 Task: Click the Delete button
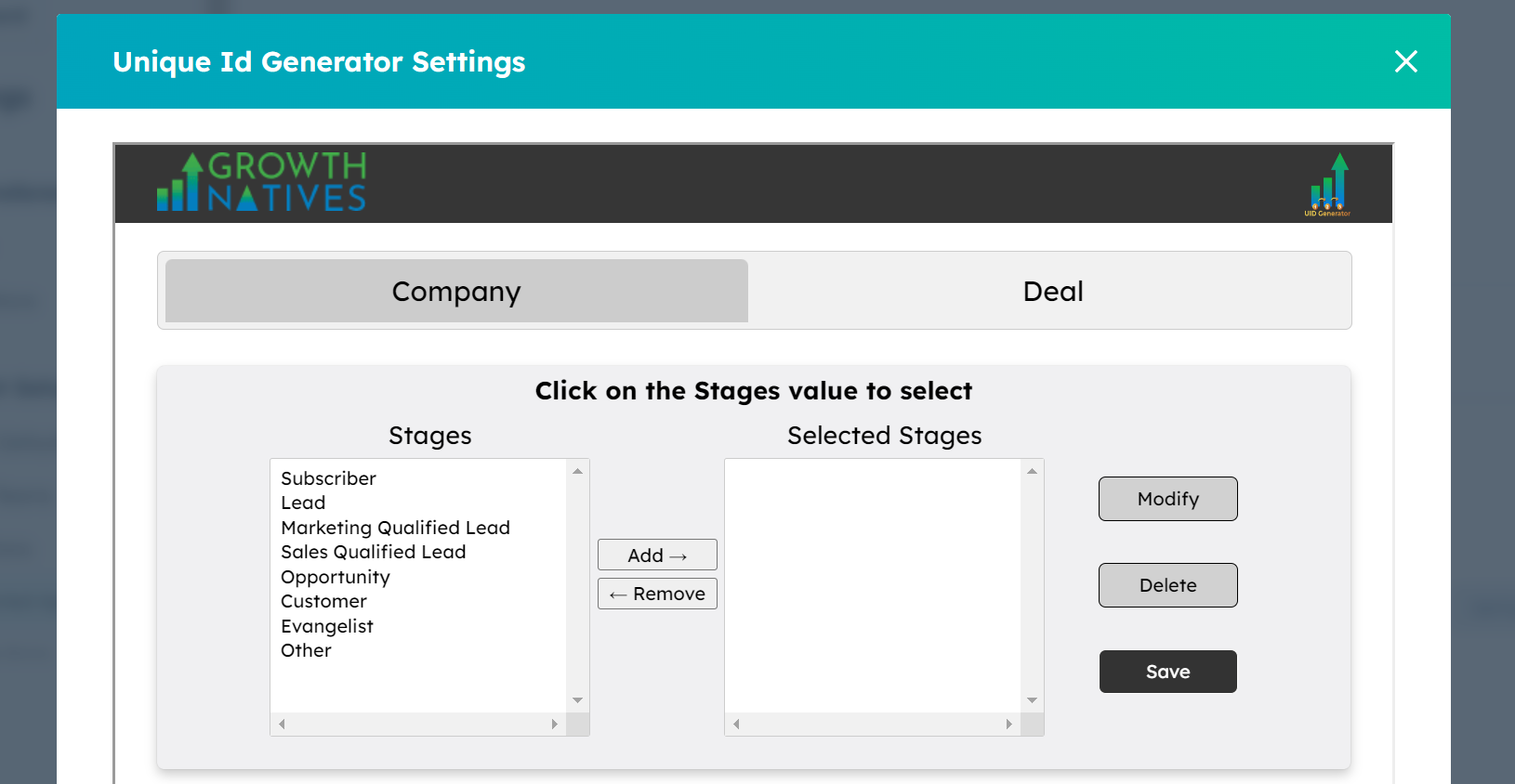pos(1167,585)
